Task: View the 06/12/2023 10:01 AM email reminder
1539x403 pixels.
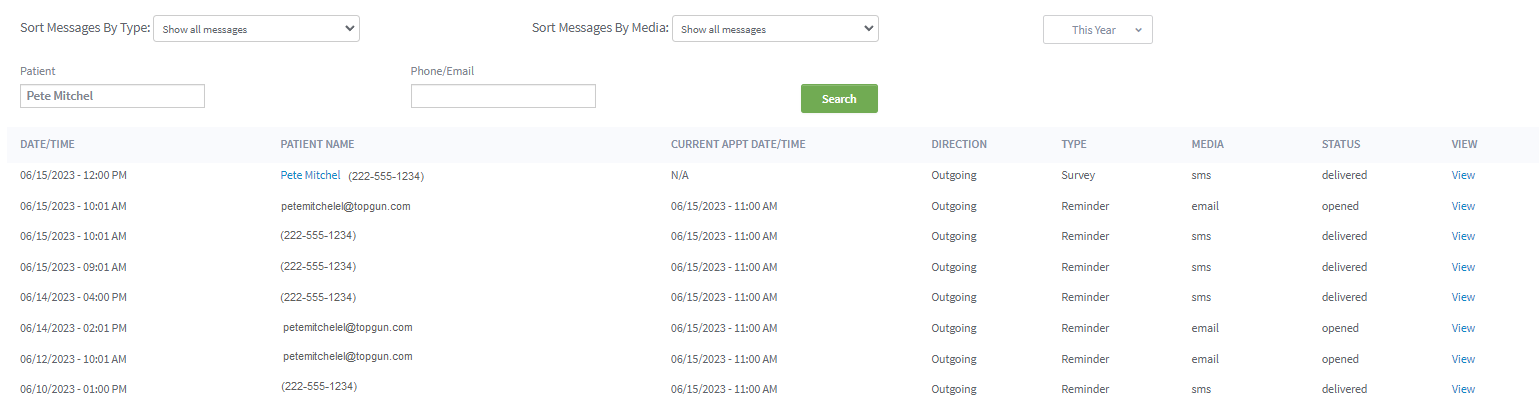Action: 1463,359
